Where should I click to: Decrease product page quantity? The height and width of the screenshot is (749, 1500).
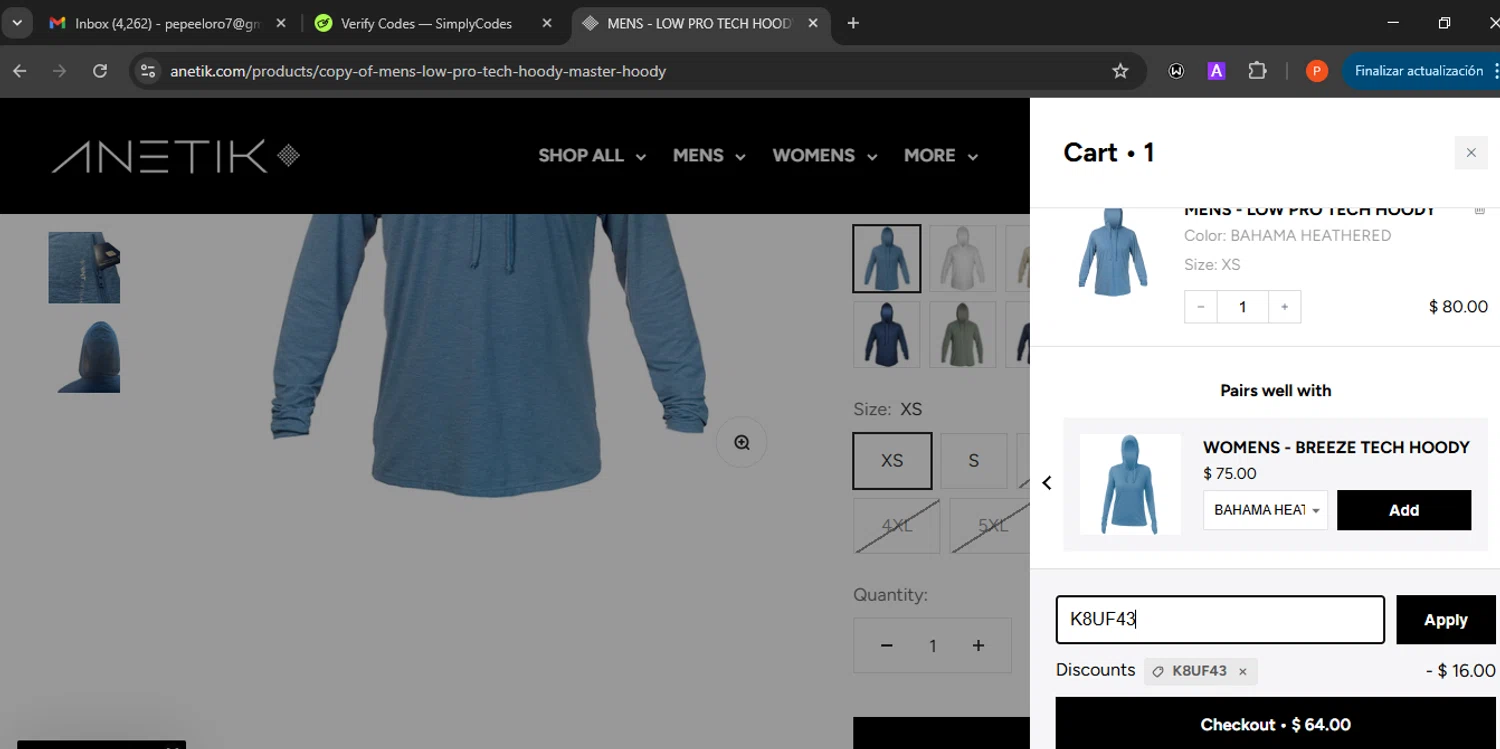(886, 646)
